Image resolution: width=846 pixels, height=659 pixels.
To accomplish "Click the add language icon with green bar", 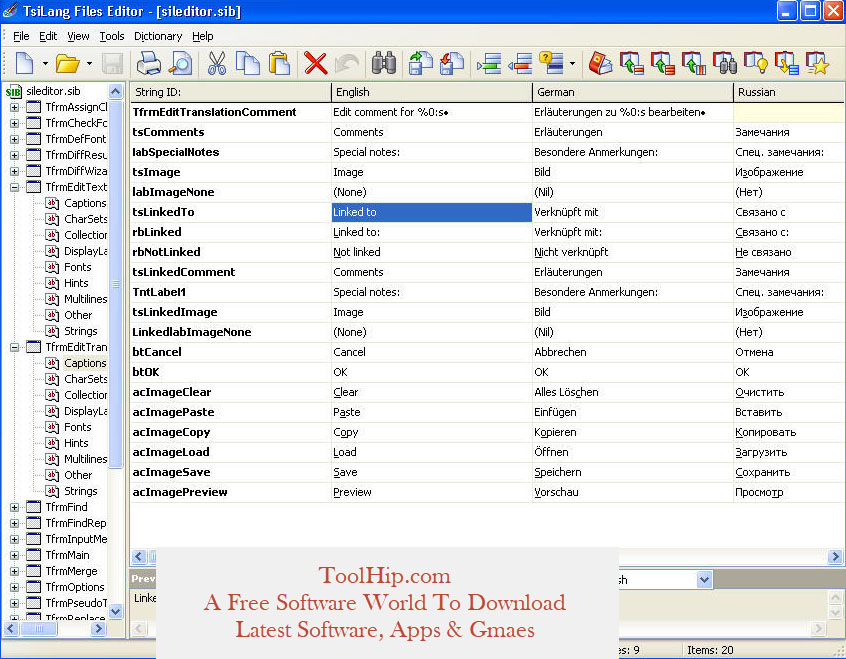I will (x=489, y=64).
